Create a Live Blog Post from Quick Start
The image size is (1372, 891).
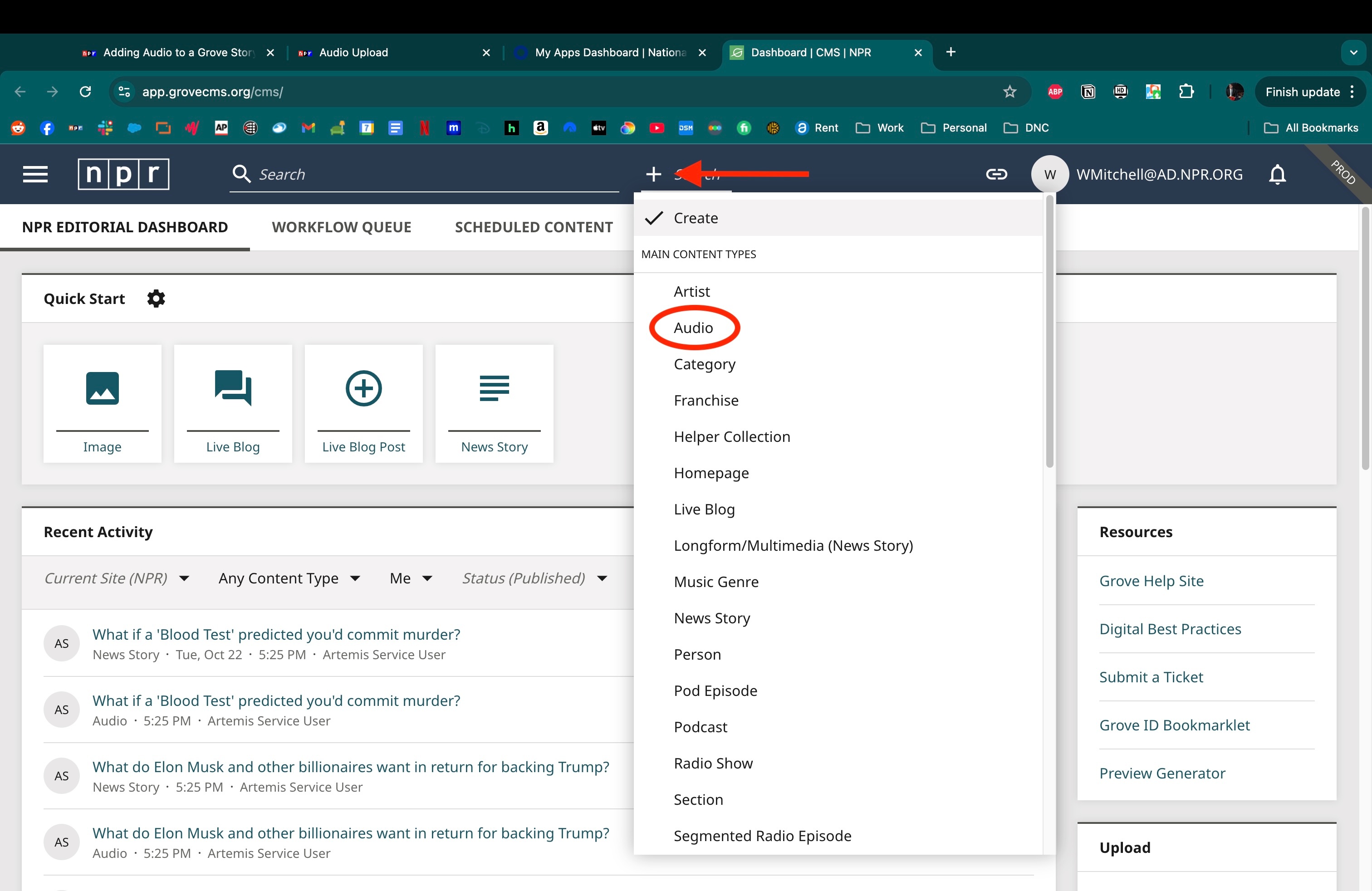tap(364, 403)
